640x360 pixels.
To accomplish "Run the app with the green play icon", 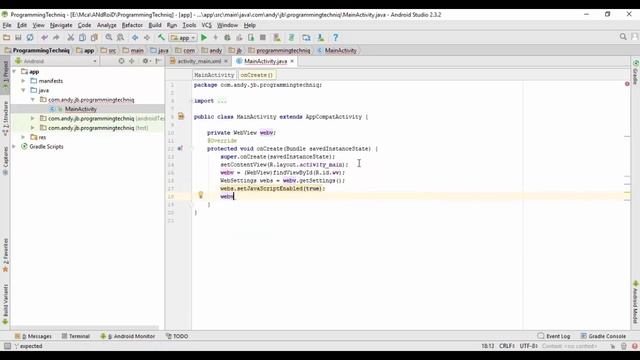I will point(204,38).
